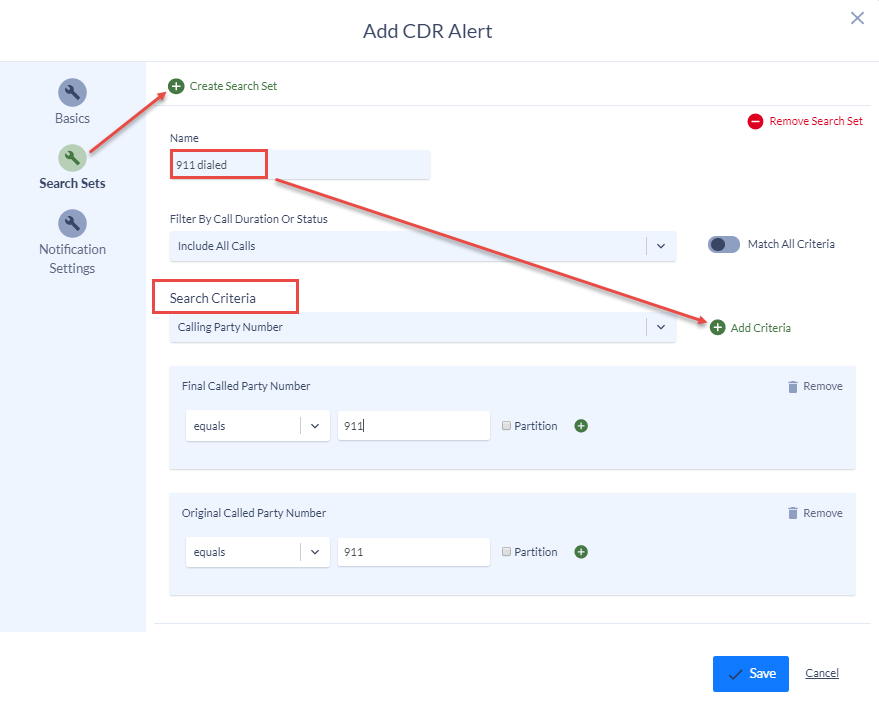
Task: Add value with plus icon in Original Called Party Number
Action: (581, 552)
